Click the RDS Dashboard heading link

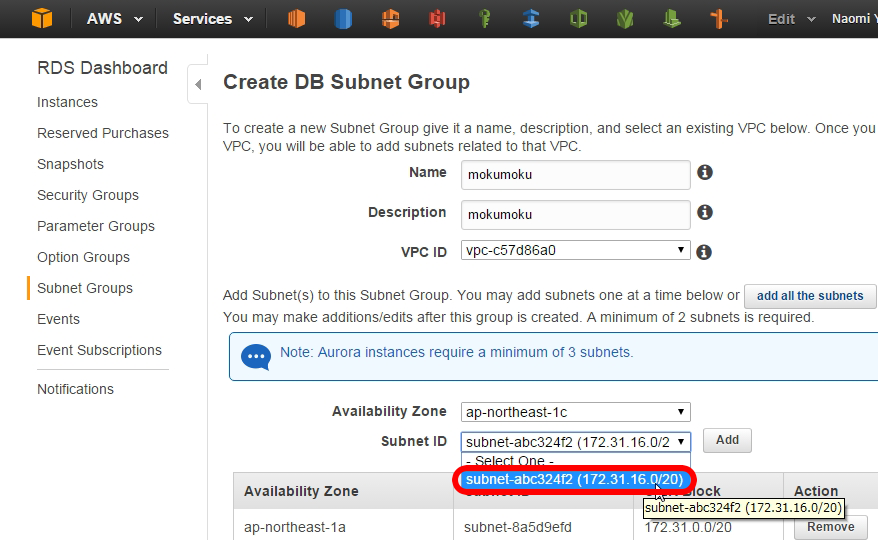coord(102,68)
